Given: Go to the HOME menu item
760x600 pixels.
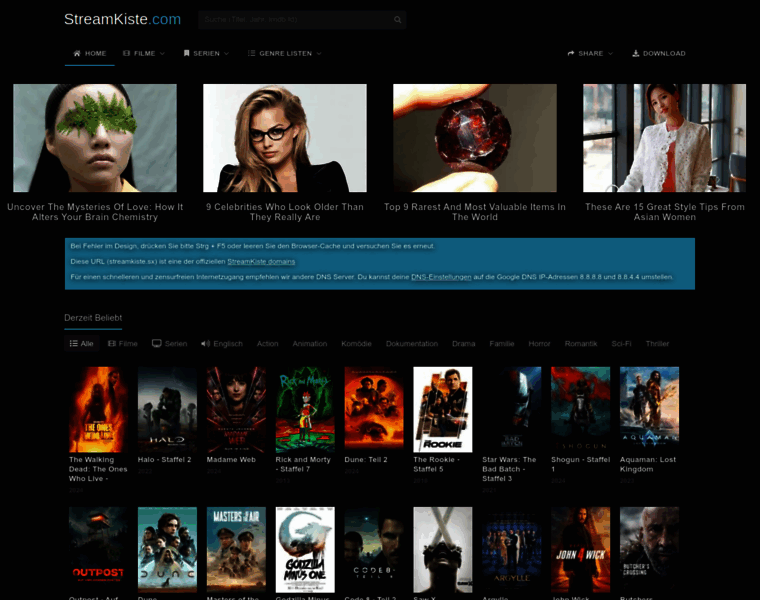Looking at the screenshot, I should click(90, 53).
